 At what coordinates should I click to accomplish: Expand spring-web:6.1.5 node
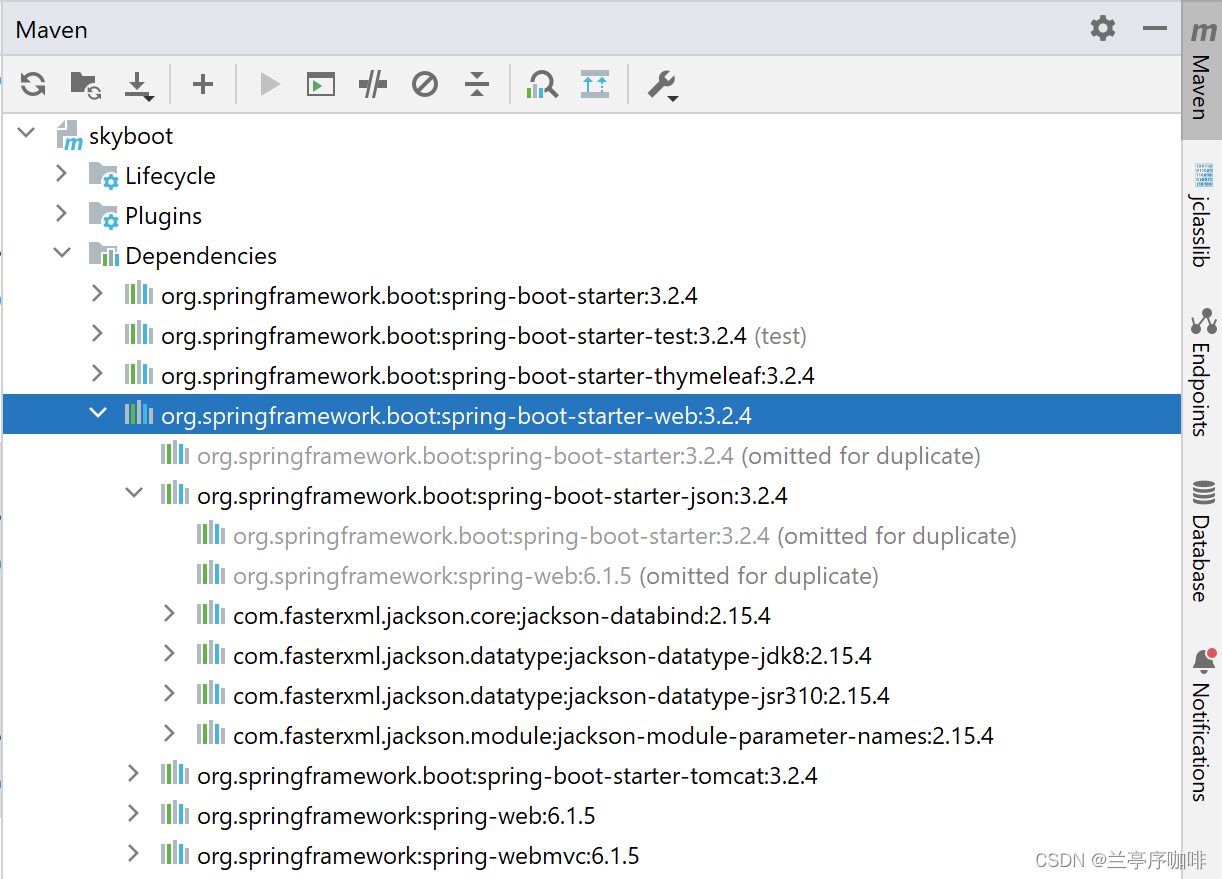[133, 813]
